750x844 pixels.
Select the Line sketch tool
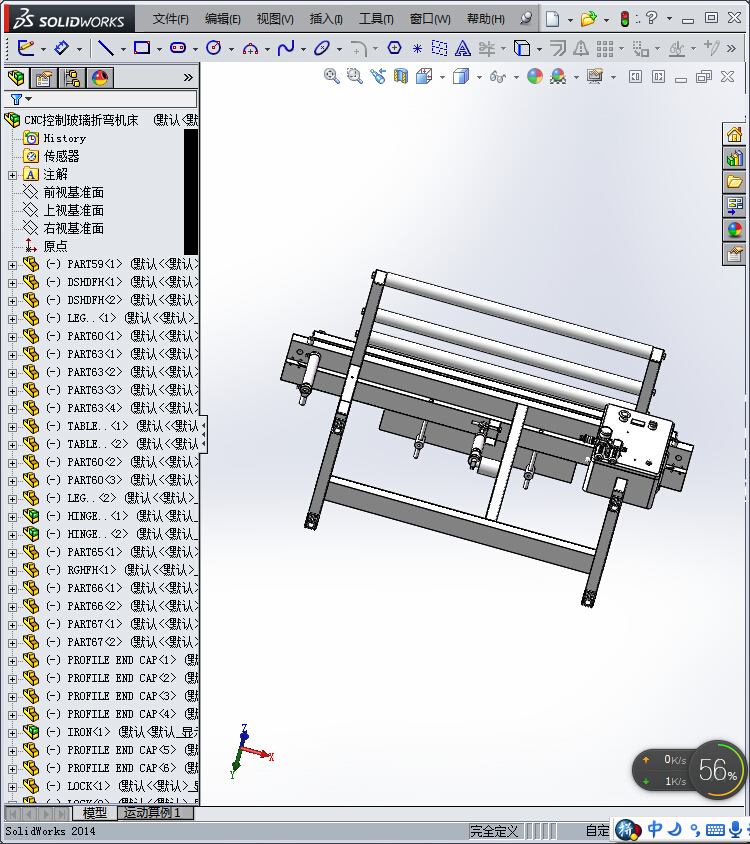[x=105, y=48]
